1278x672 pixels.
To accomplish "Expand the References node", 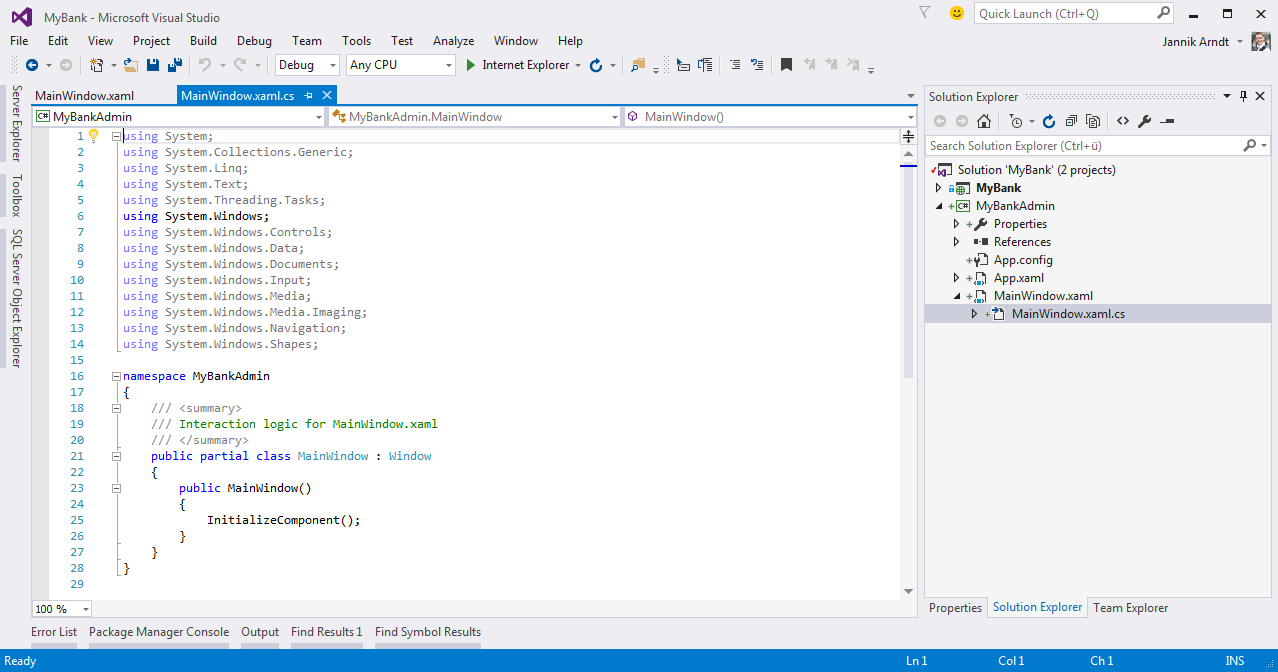I will coord(956,242).
